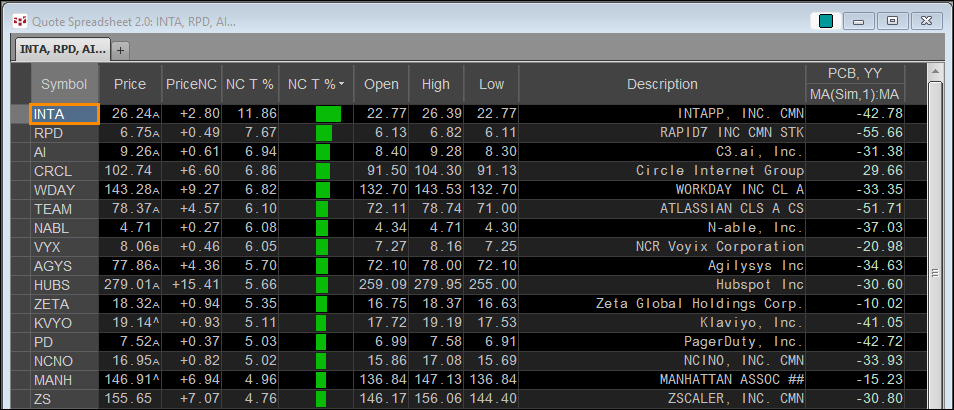Add a new tab with the plus button
Screen dimensions: 954x410
(120, 49)
